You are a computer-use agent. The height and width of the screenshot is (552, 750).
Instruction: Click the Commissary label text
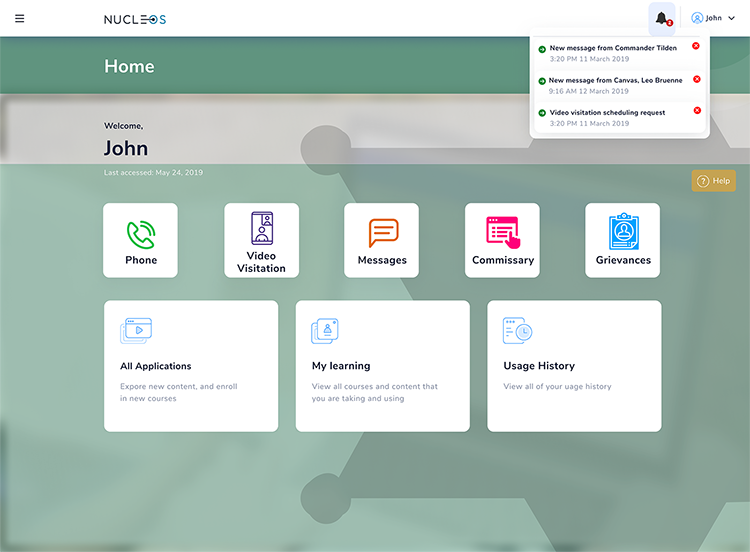click(503, 260)
